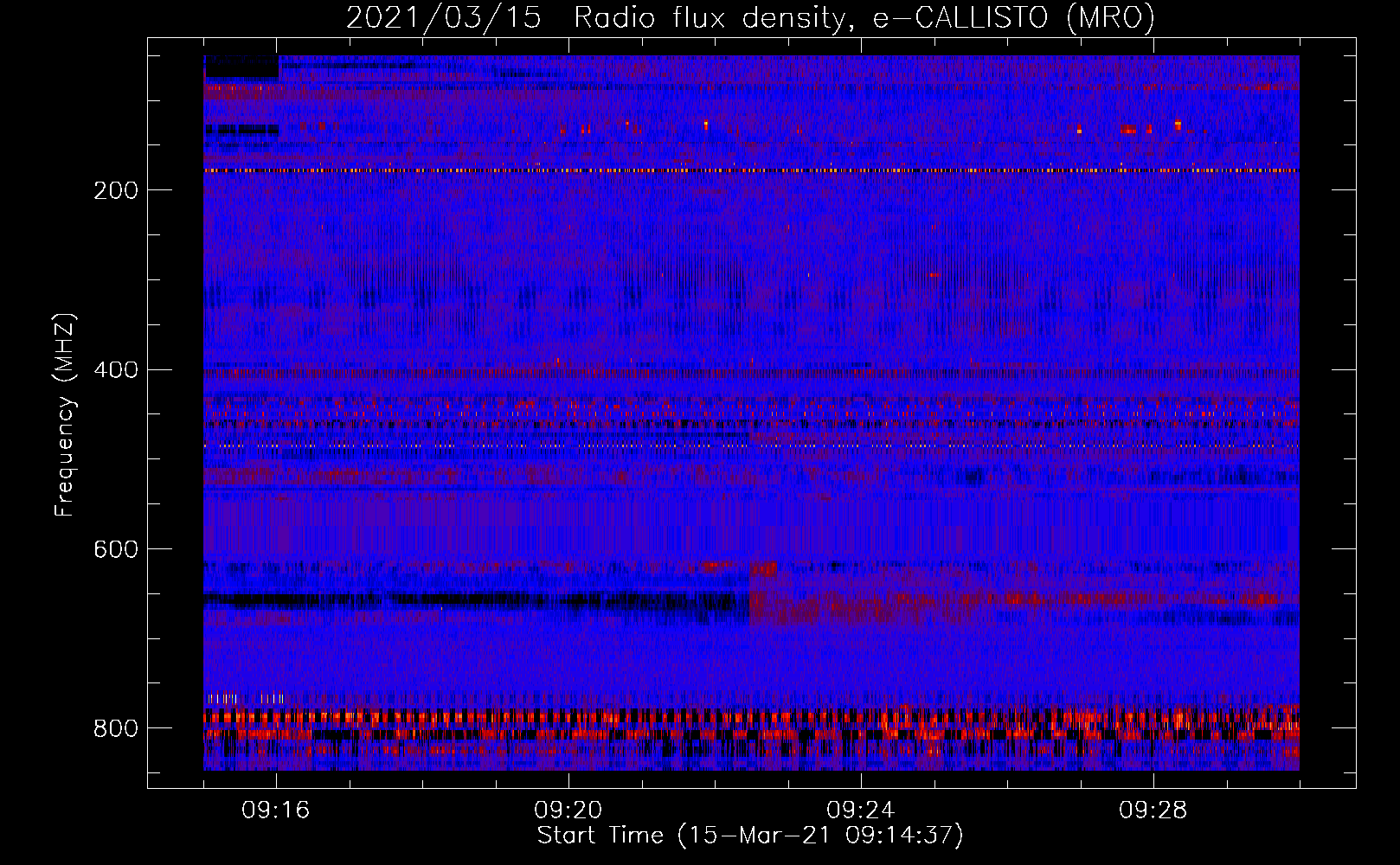Screen dimensions: 1400x865
Task: Select the 600 frequency tick label
Action: pos(116,550)
